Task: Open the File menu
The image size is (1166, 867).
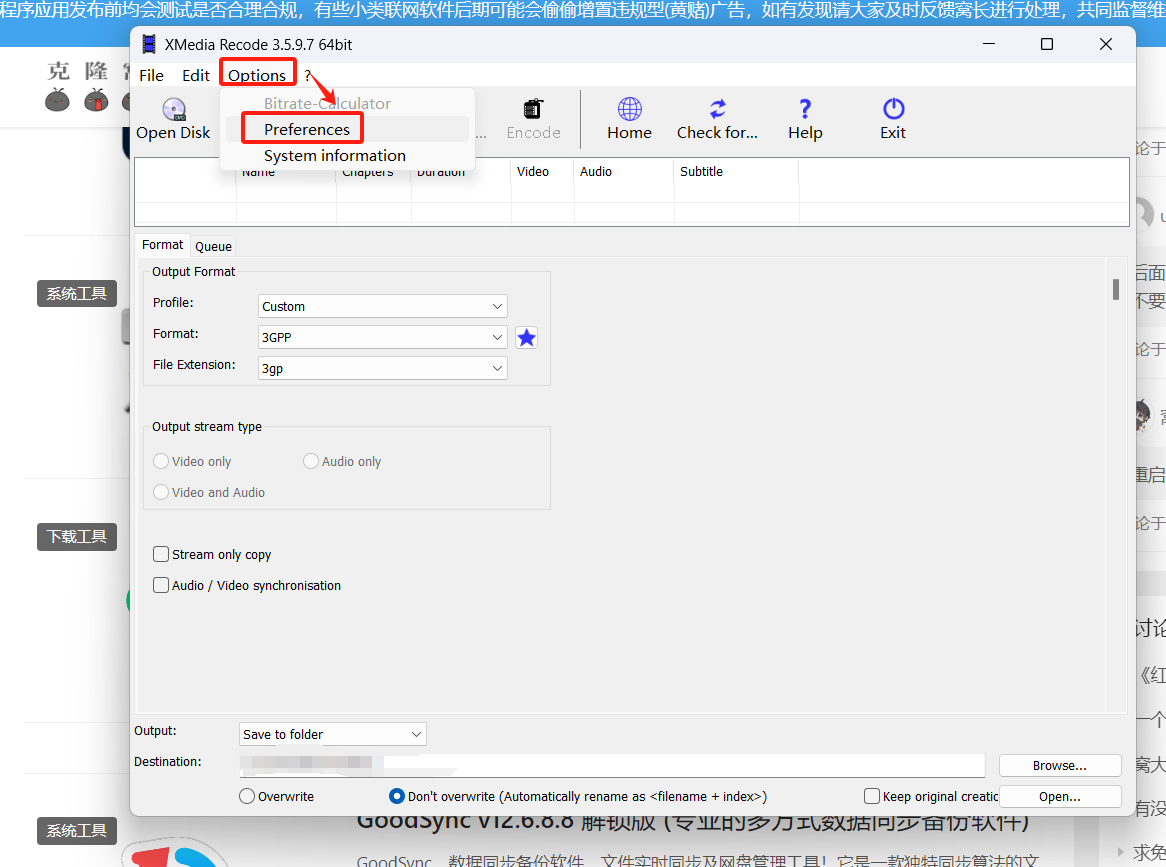Action: (151, 75)
